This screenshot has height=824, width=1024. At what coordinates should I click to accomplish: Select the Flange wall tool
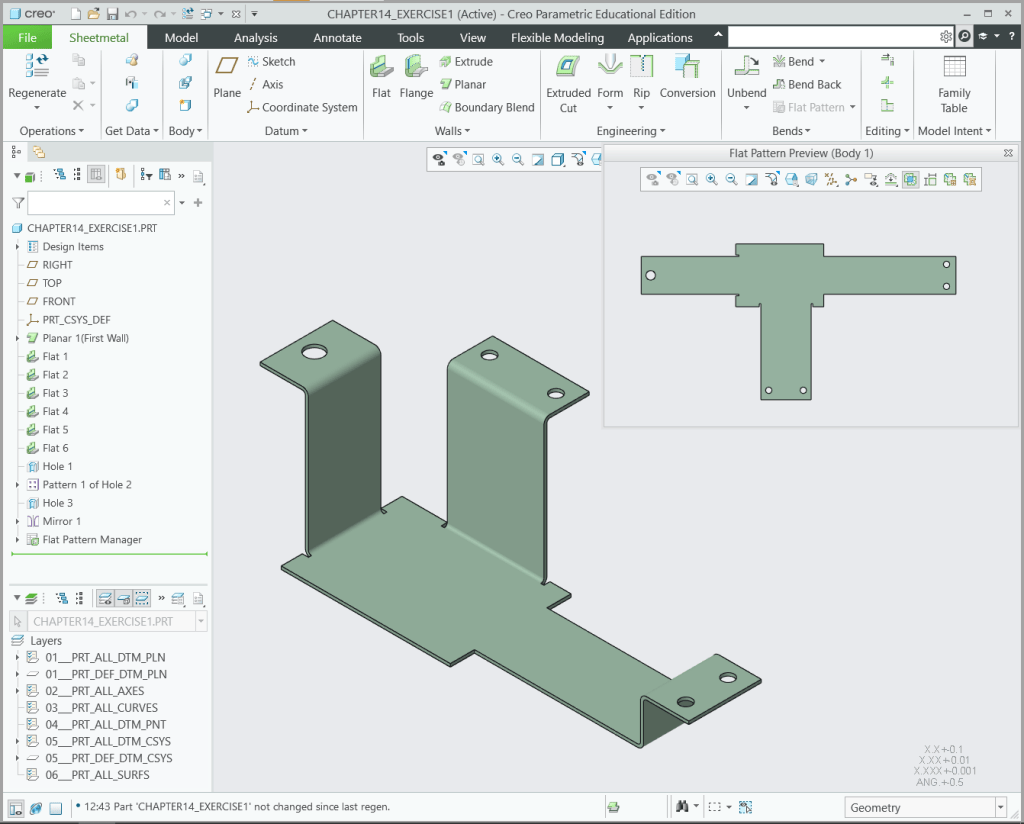point(416,76)
